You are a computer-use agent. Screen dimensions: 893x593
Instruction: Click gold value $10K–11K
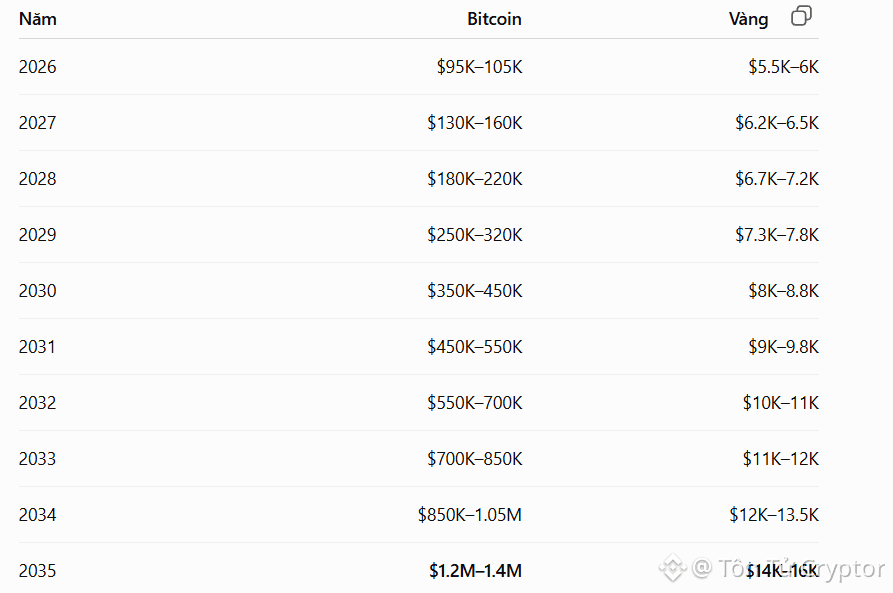tap(780, 403)
